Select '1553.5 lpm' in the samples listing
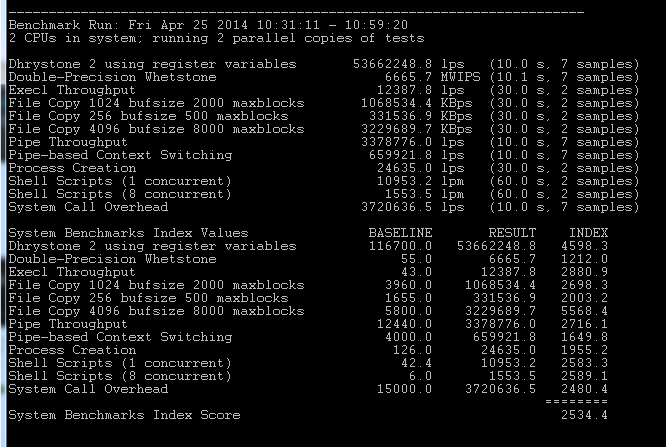 pyautogui.click(x=425, y=194)
